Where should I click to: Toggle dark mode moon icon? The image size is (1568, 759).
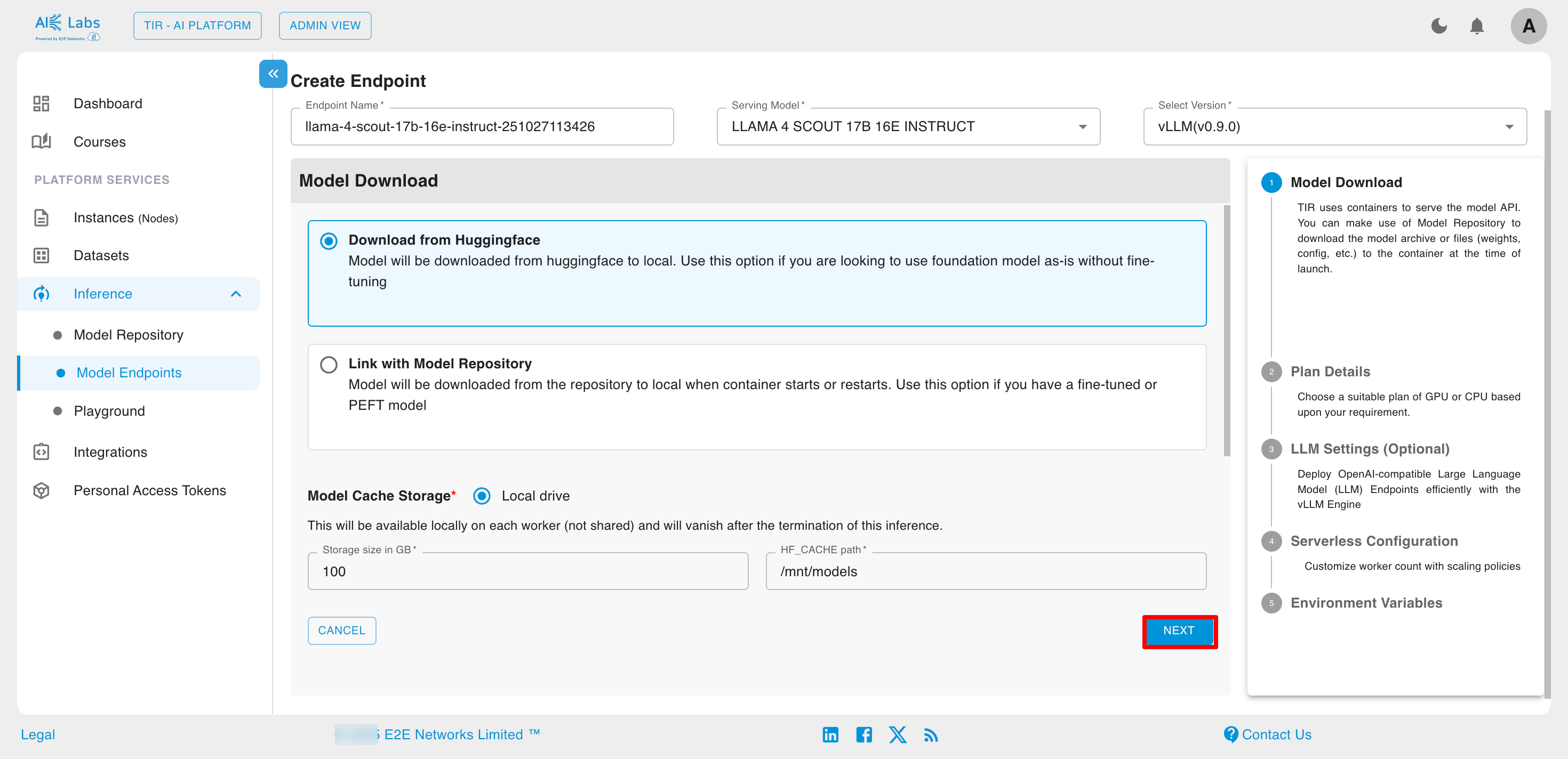tap(1439, 26)
